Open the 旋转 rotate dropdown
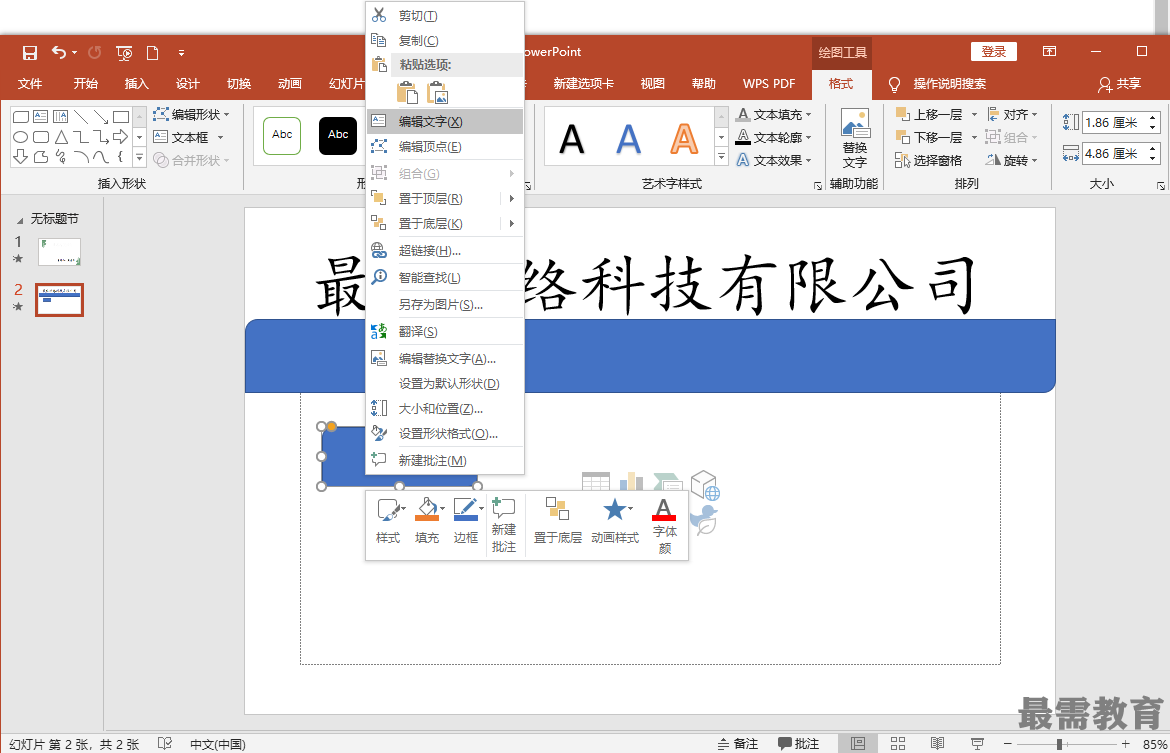The width and height of the screenshot is (1170, 753). [x=1013, y=160]
